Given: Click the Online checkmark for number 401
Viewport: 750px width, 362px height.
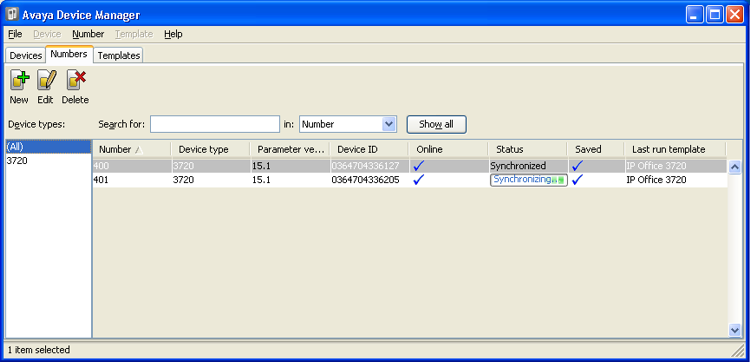Looking at the screenshot, I should coord(419,180).
